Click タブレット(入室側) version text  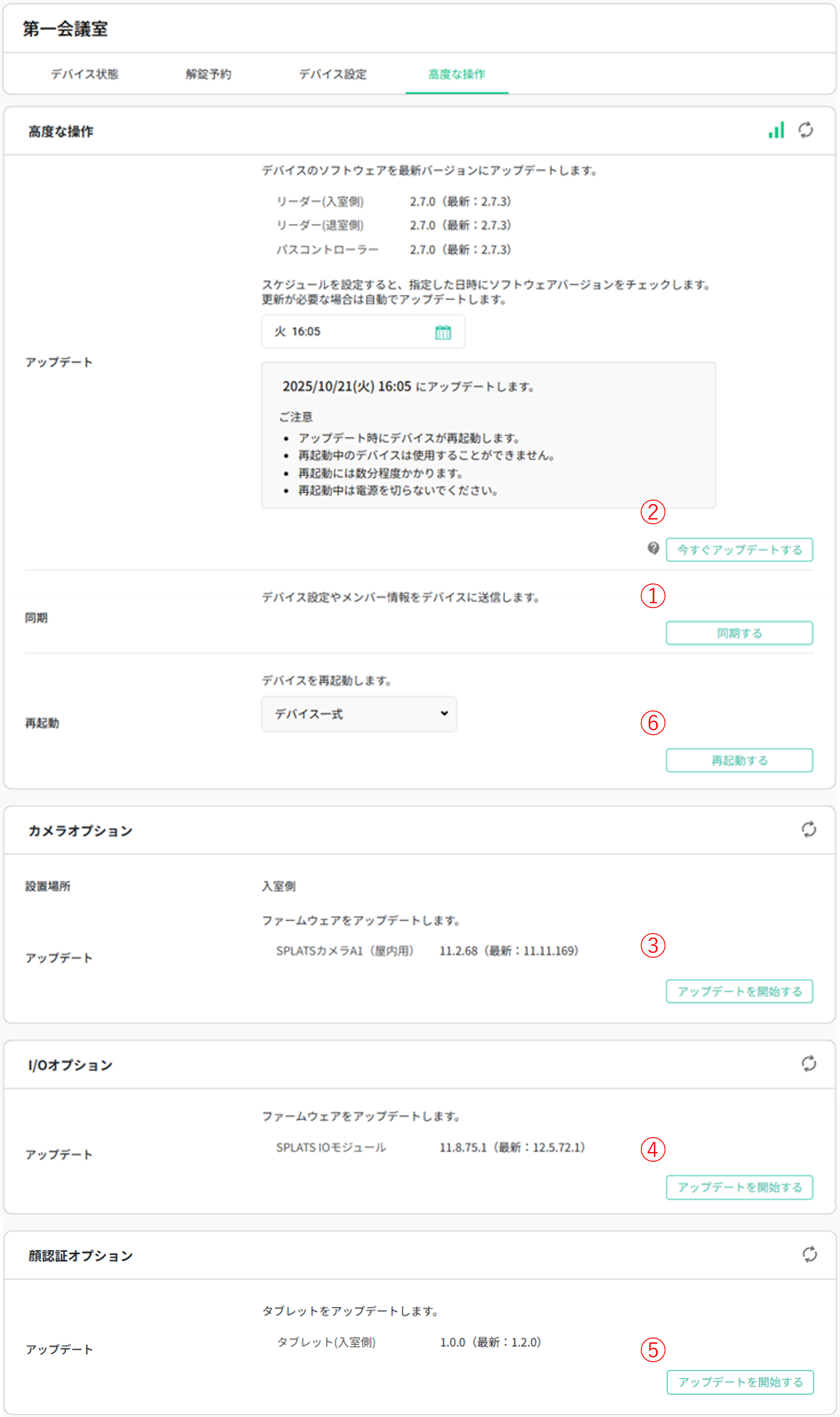click(x=326, y=1342)
